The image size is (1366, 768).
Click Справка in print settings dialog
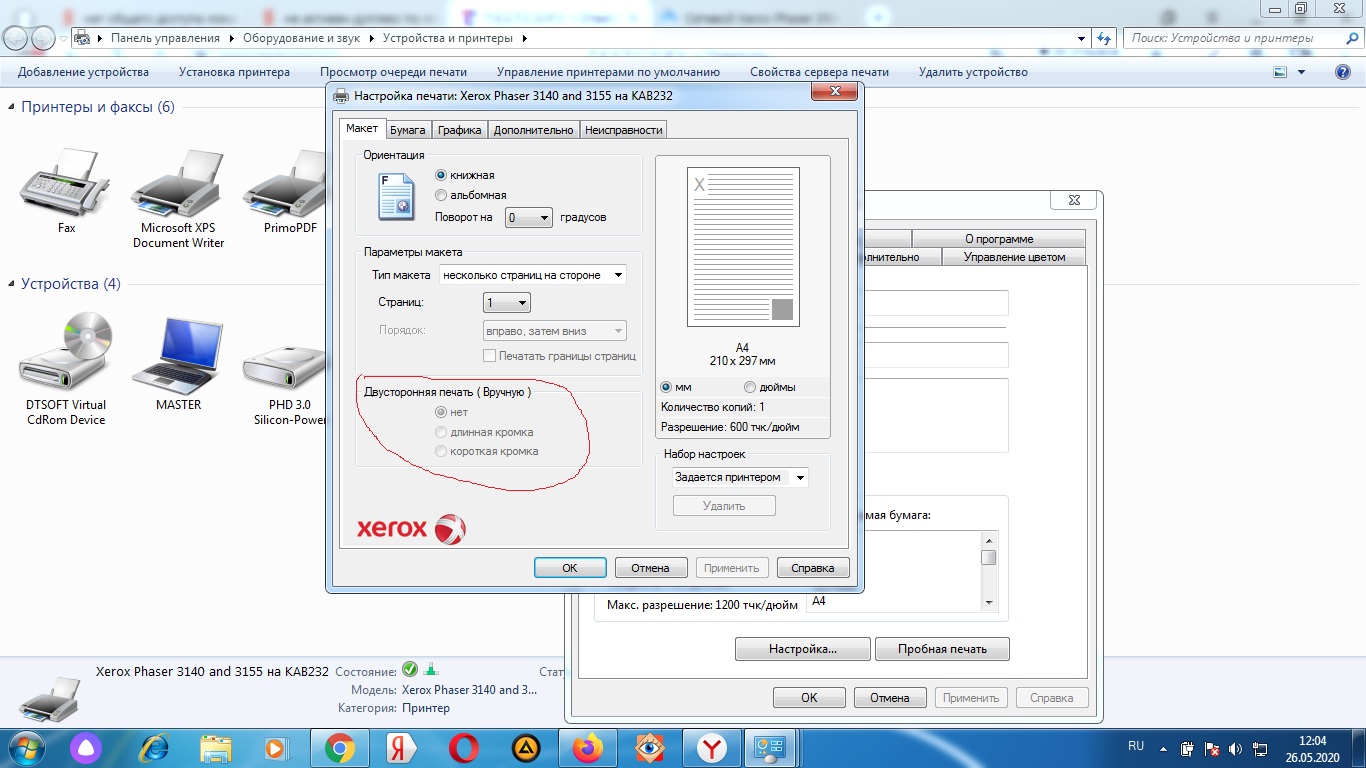pyautogui.click(x=812, y=568)
